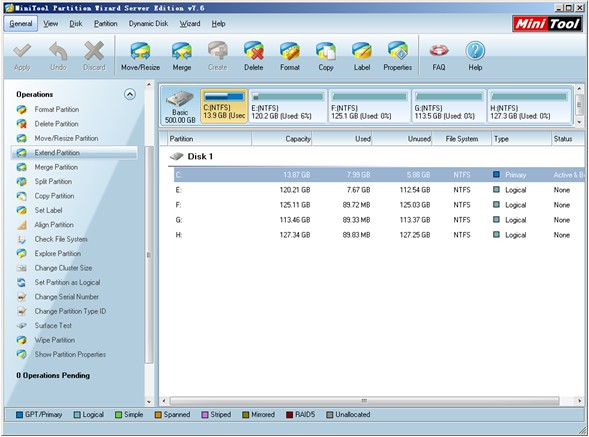Open the Partition menu
Screen dimensions: 589x437
106,24
